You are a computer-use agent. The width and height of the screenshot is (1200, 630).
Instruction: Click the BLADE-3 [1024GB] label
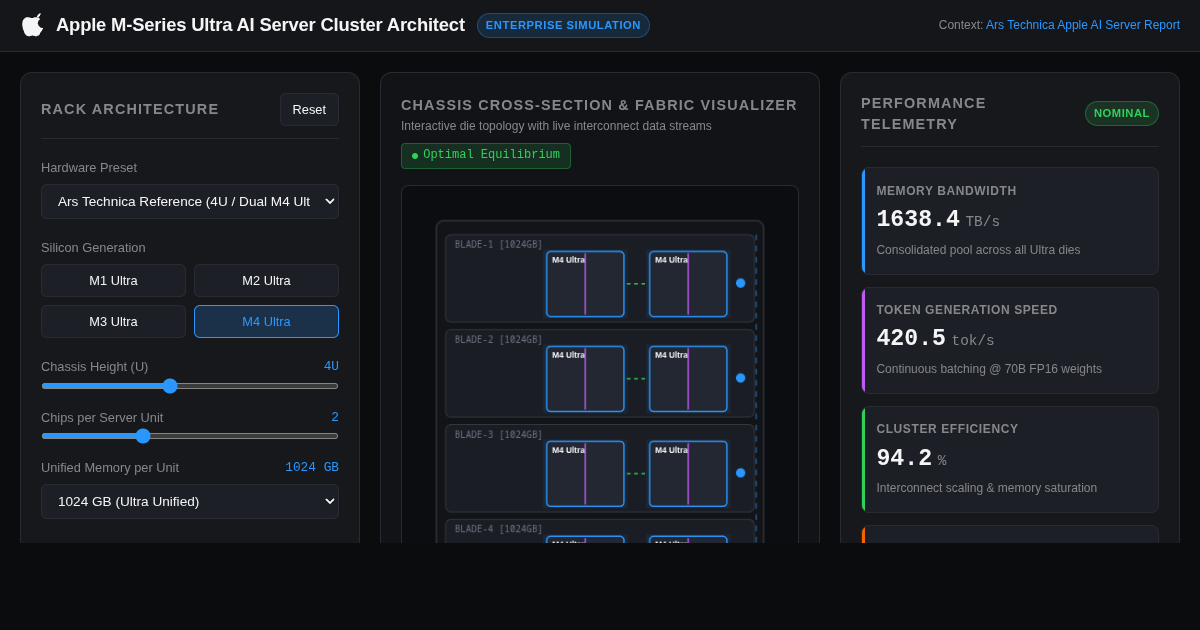pyautogui.click(x=499, y=435)
